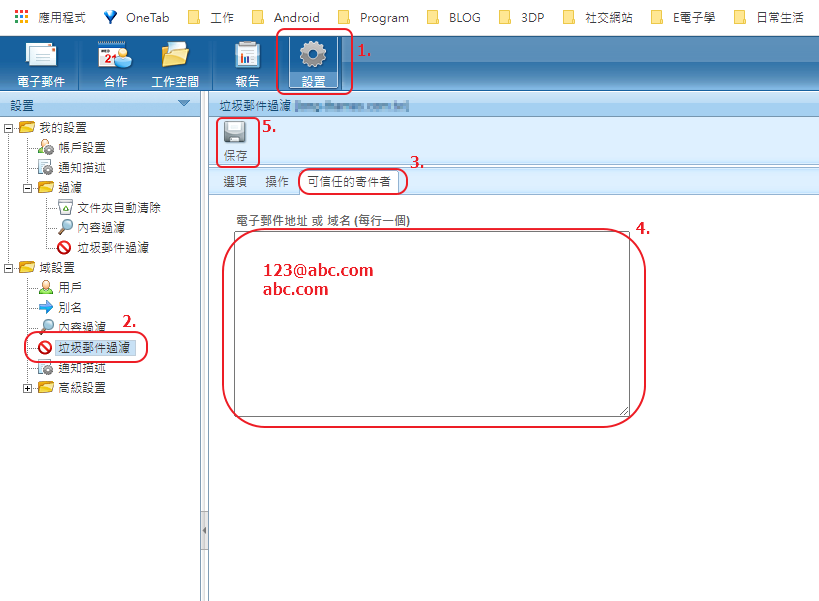Open 文件夾自動清除 filter setting

click(118, 208)
